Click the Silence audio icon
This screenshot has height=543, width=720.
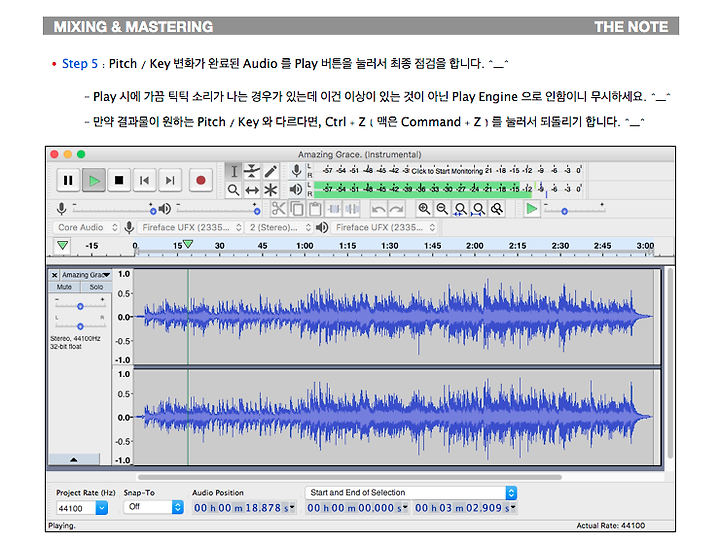[x=352, y=209]
